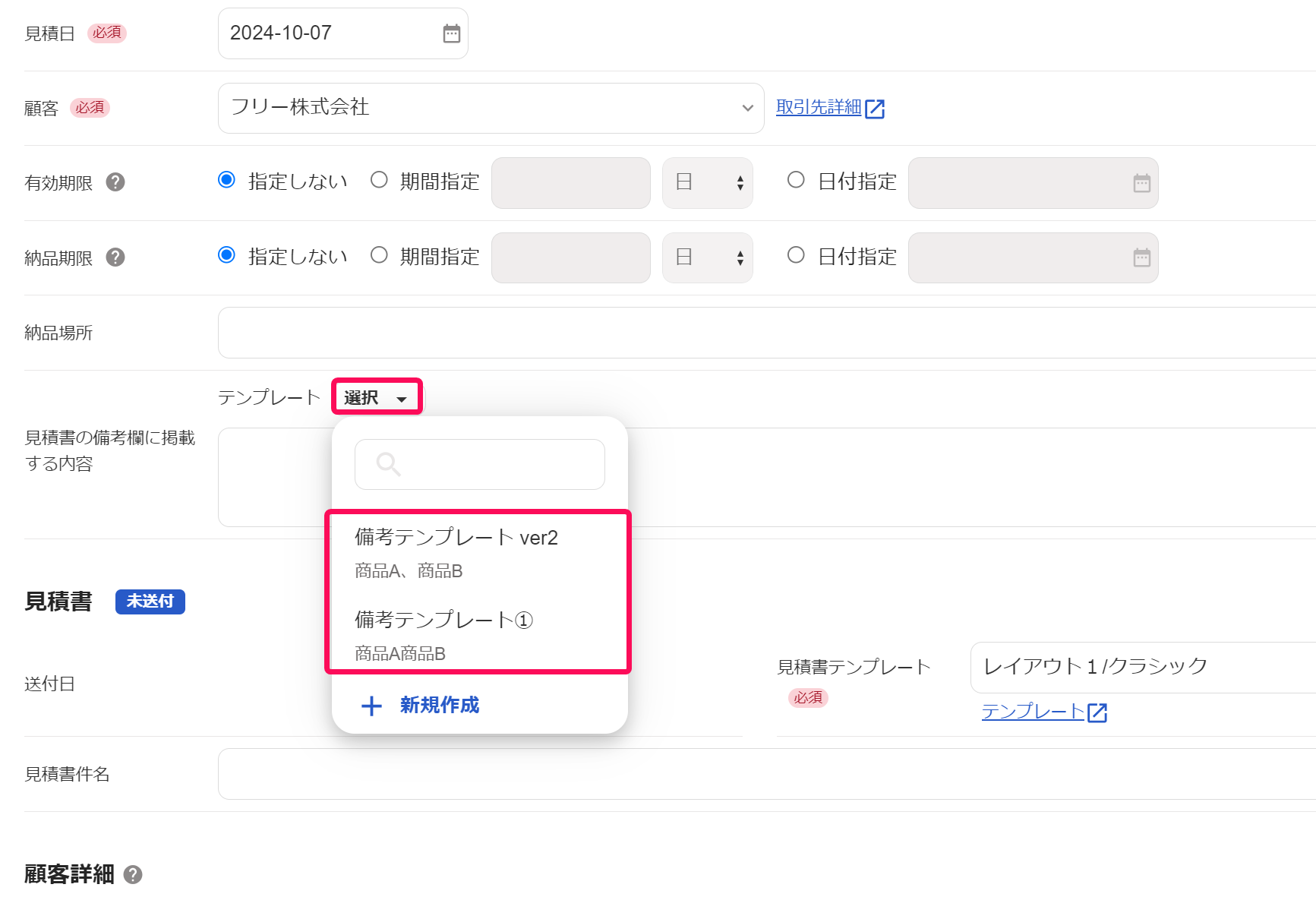Select 指定しない for 納品期限
Screen dimensions: 1316x897
[226, 255]
